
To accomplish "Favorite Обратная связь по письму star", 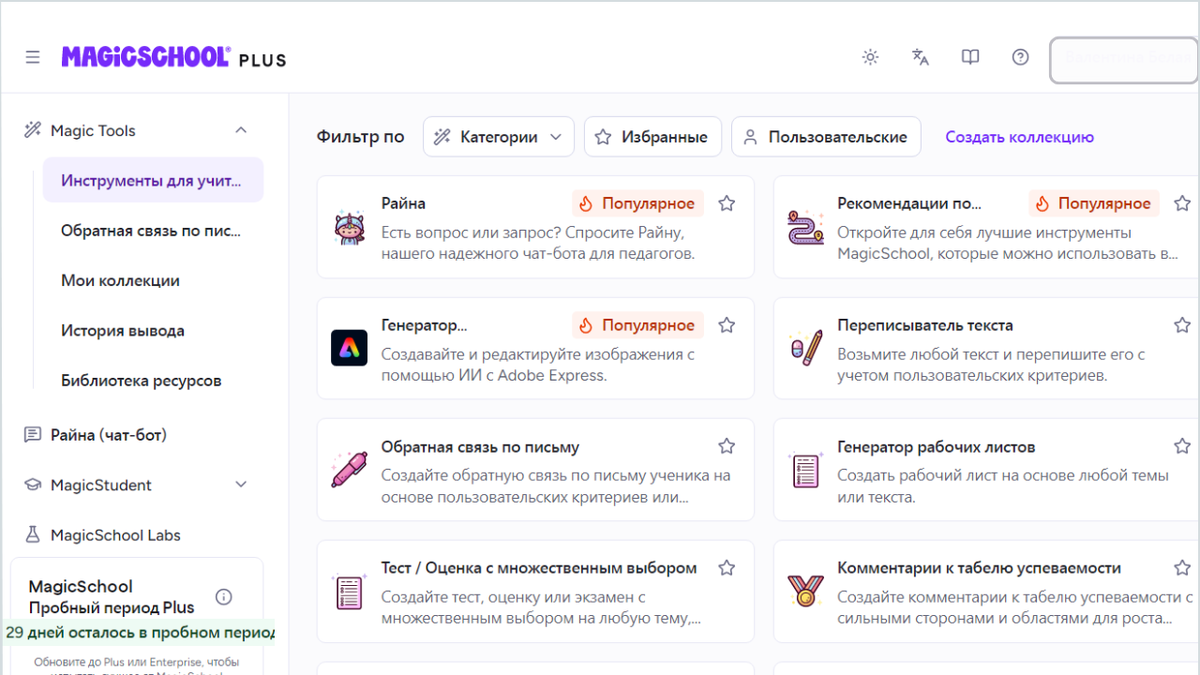I will [x=727, y=446].
